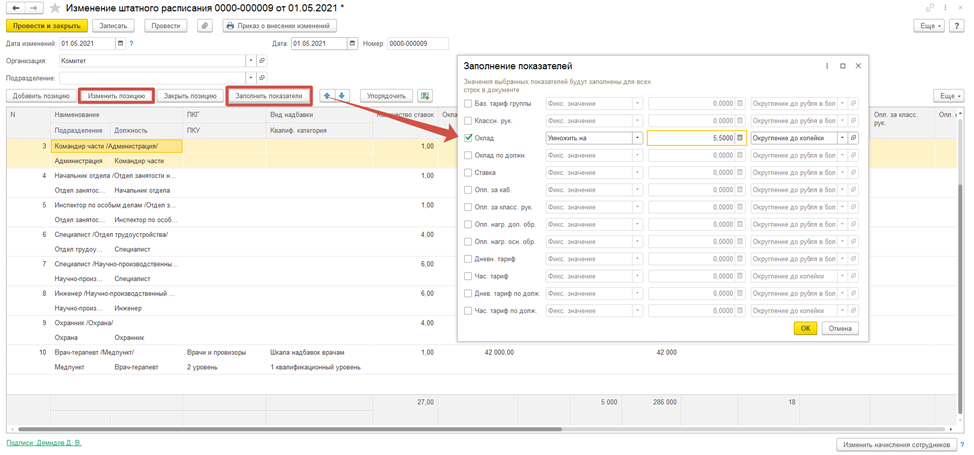Expand the Организация dropdown arrow
This screenshot has height=455, width=974.
[251, 61]
